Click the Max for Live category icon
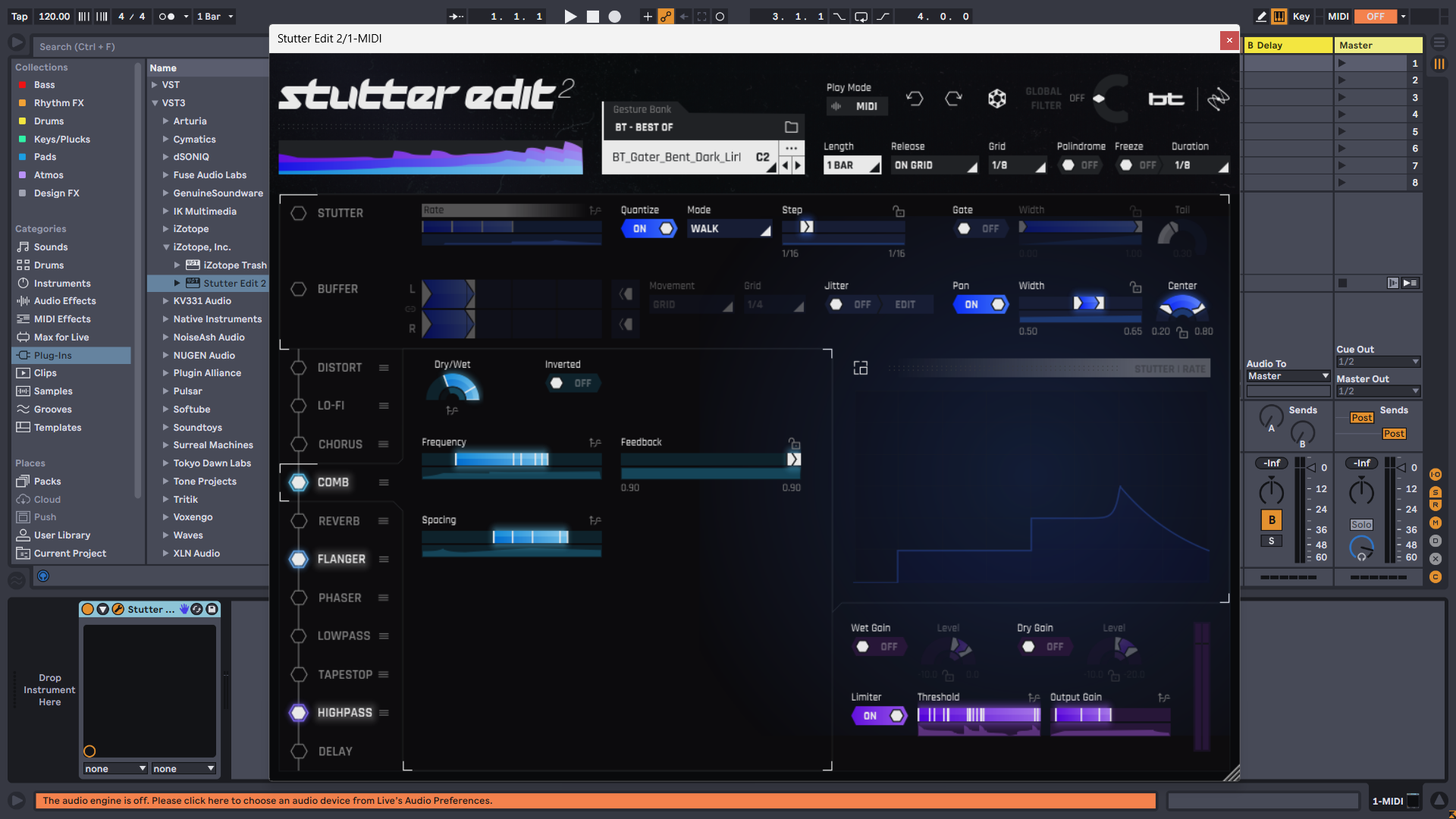Viewport: 1456px width, 819px height. [24, 337]
